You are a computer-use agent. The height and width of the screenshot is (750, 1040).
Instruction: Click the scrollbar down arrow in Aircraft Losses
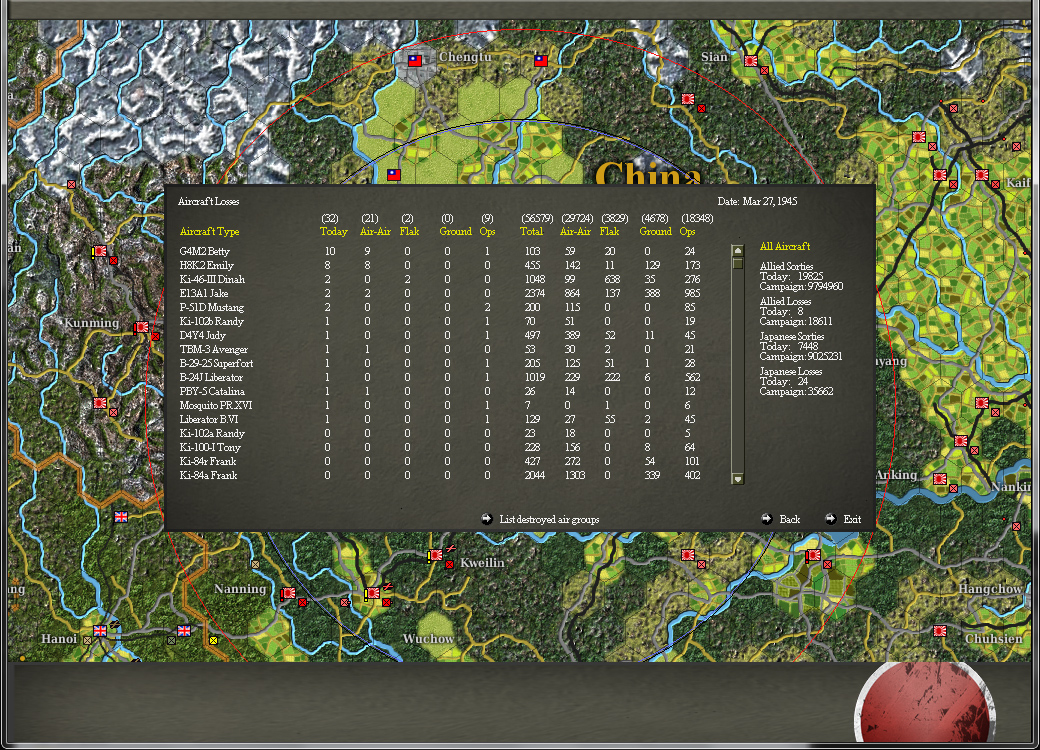pyautogui.click(x=737, y=478)
